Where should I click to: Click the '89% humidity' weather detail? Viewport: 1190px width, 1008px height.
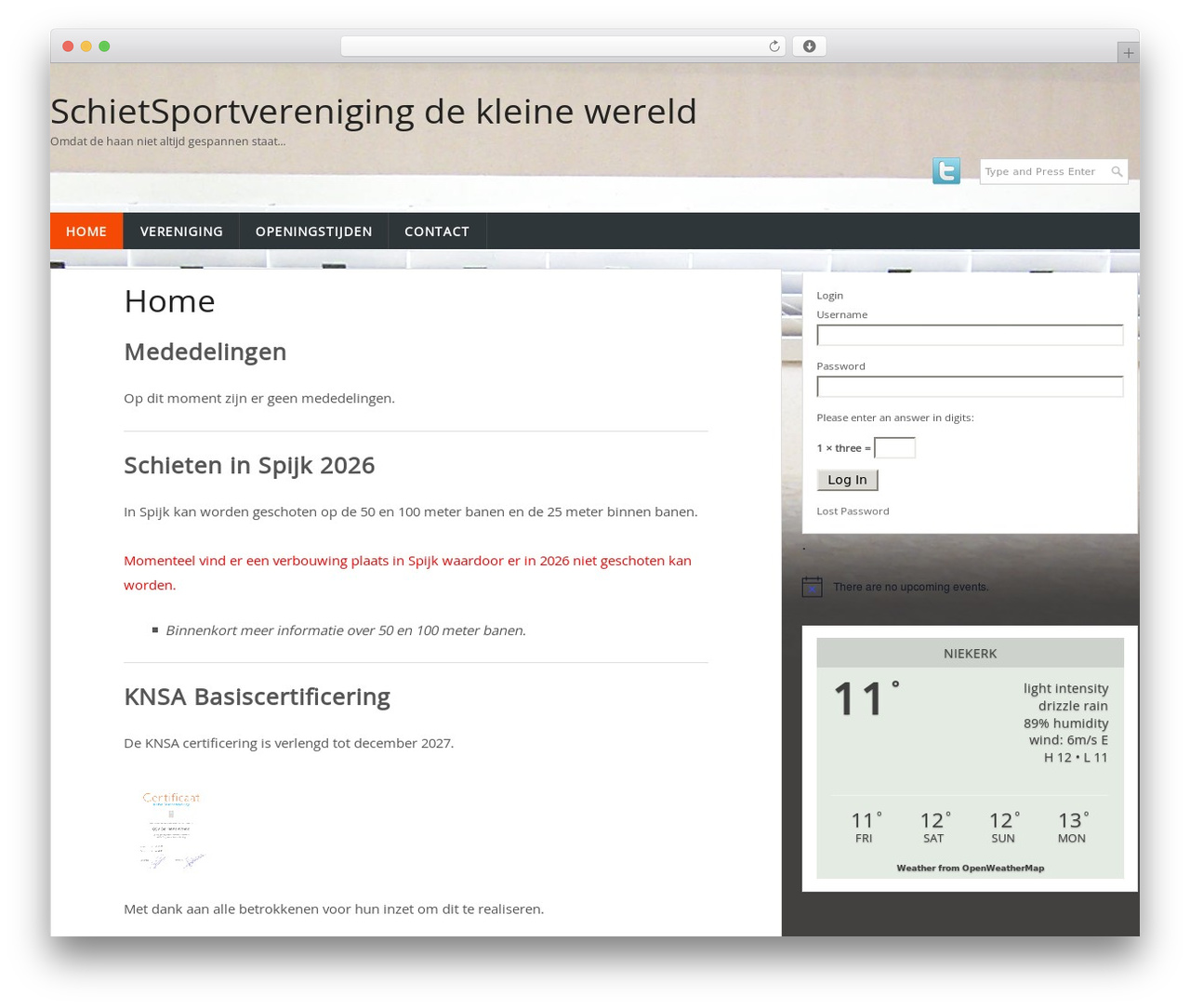coord(1065,723)
